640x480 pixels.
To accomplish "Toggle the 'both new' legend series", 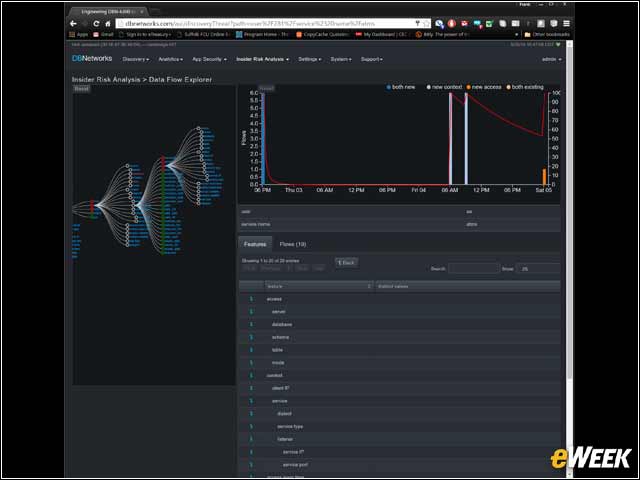I will 400,87.
